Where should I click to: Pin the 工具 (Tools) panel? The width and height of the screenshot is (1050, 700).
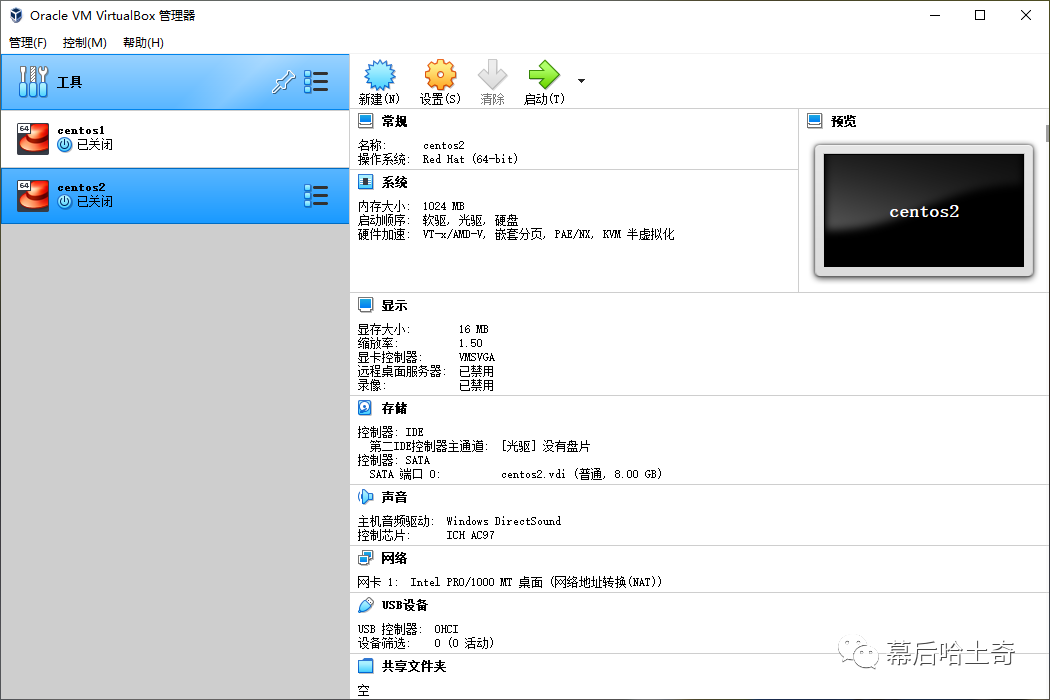tap(282, 83)
